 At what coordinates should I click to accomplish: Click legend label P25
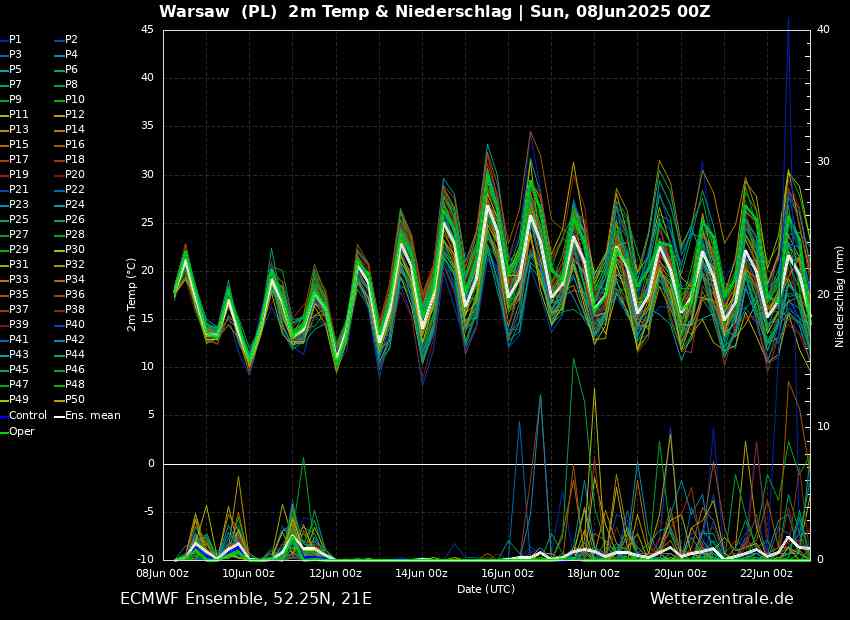tap(15, 219)
